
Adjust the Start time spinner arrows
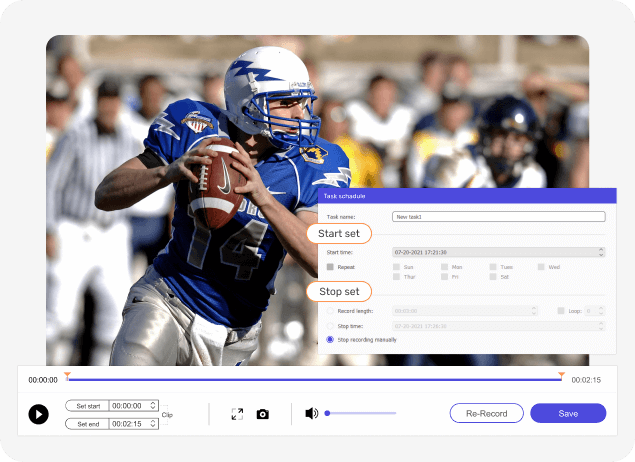pos(601,252)
